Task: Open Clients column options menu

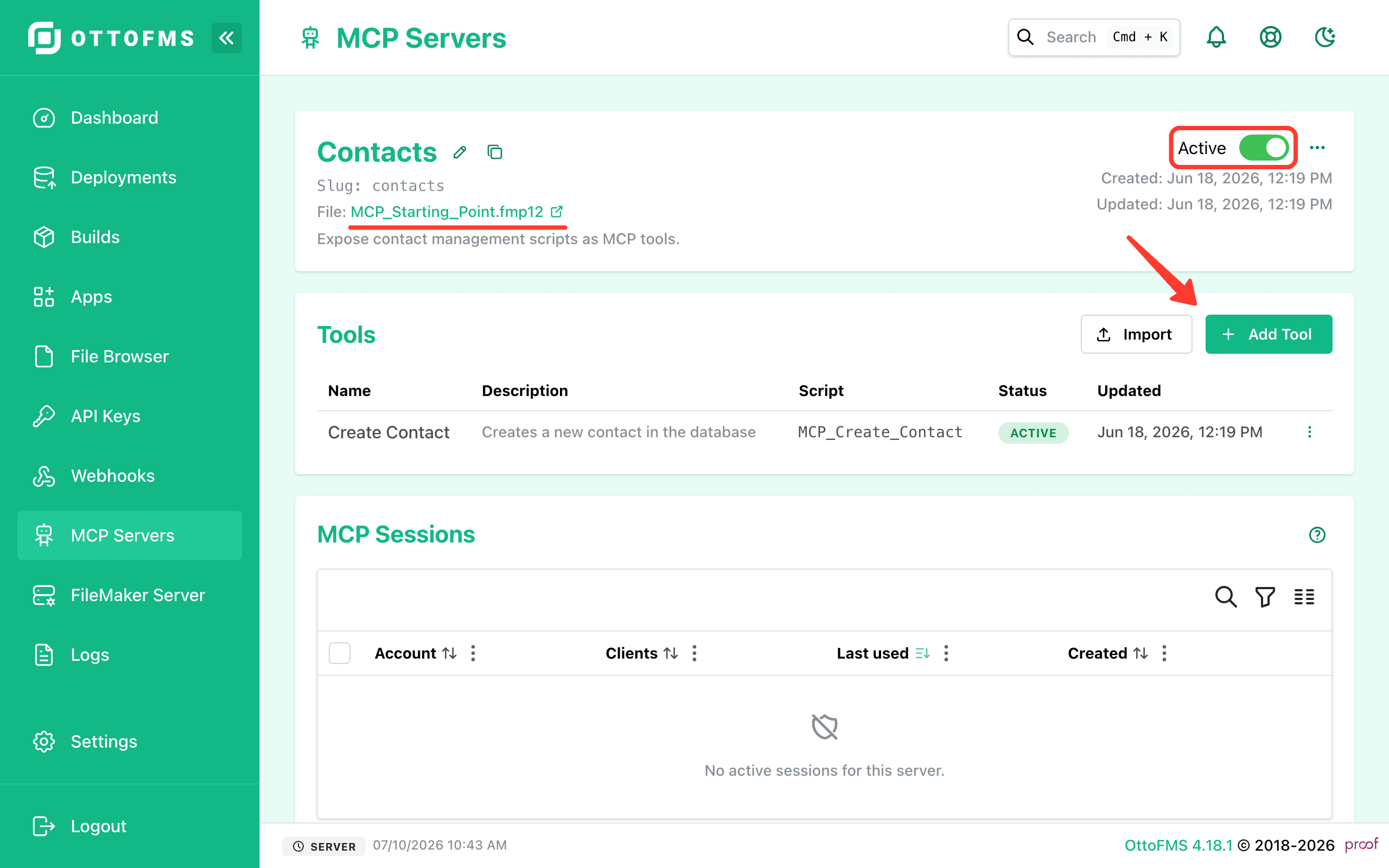Action: coord(694,653)
